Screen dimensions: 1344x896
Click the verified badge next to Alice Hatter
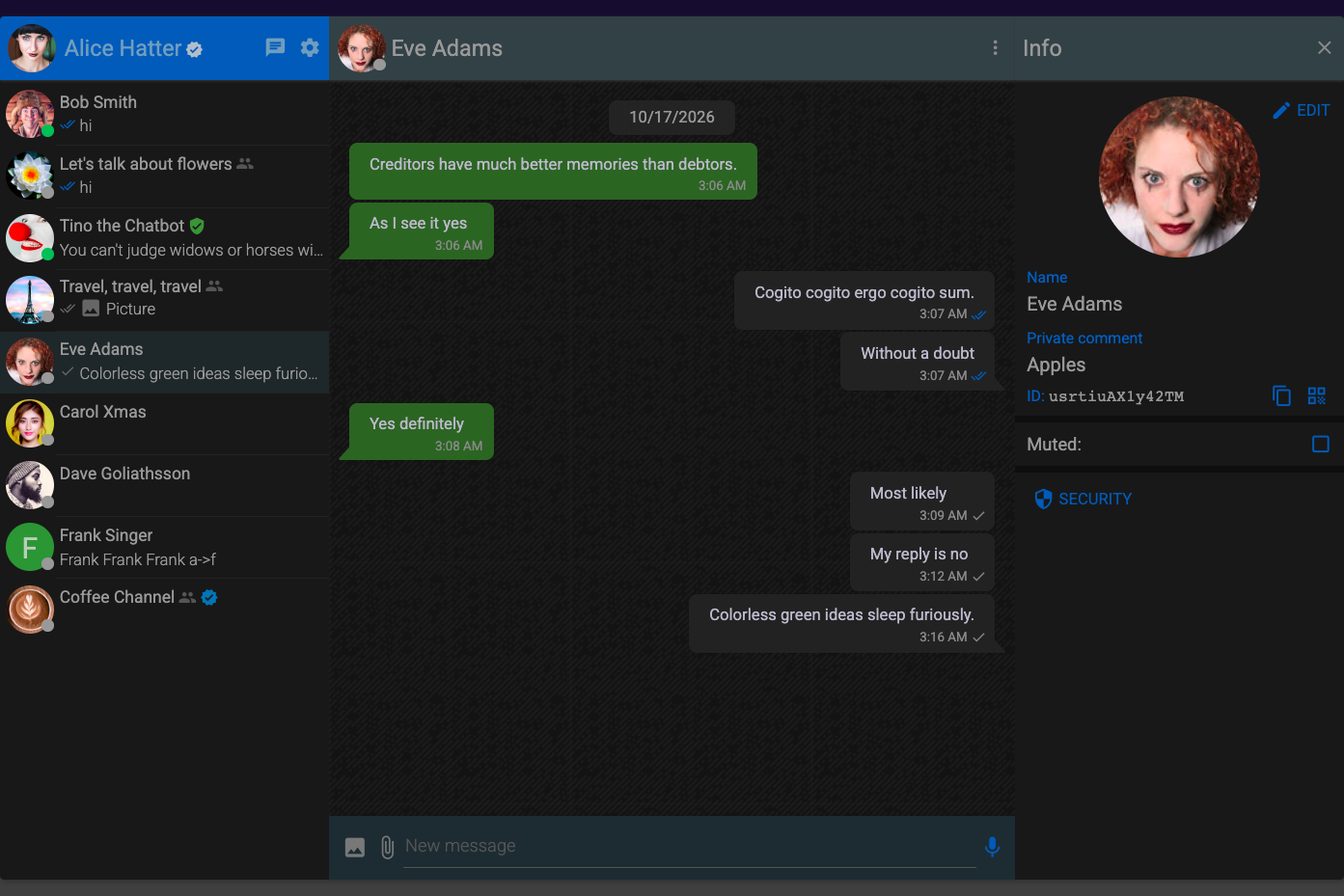194,49
